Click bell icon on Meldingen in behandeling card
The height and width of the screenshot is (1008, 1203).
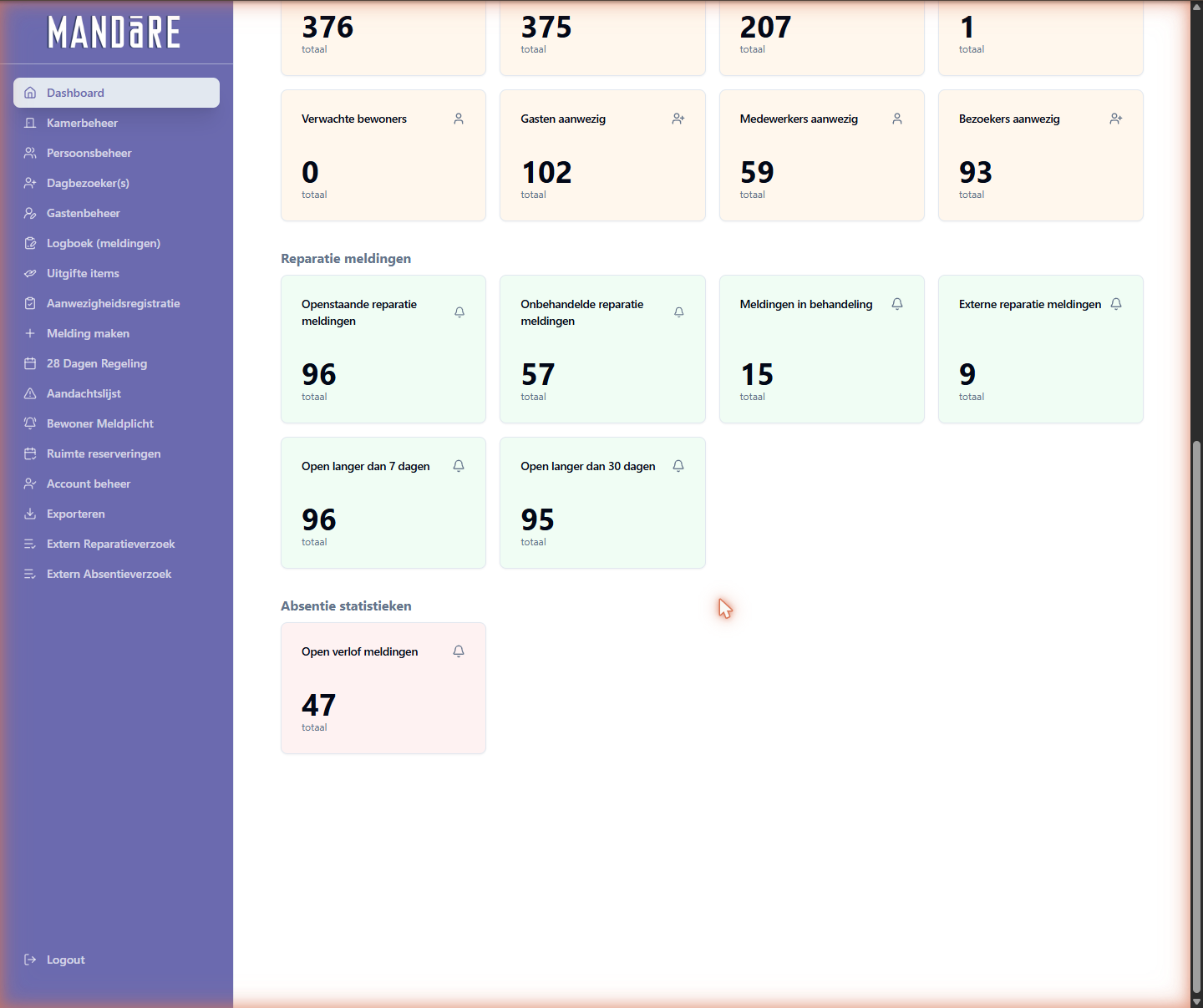click(x=897, y=304)
